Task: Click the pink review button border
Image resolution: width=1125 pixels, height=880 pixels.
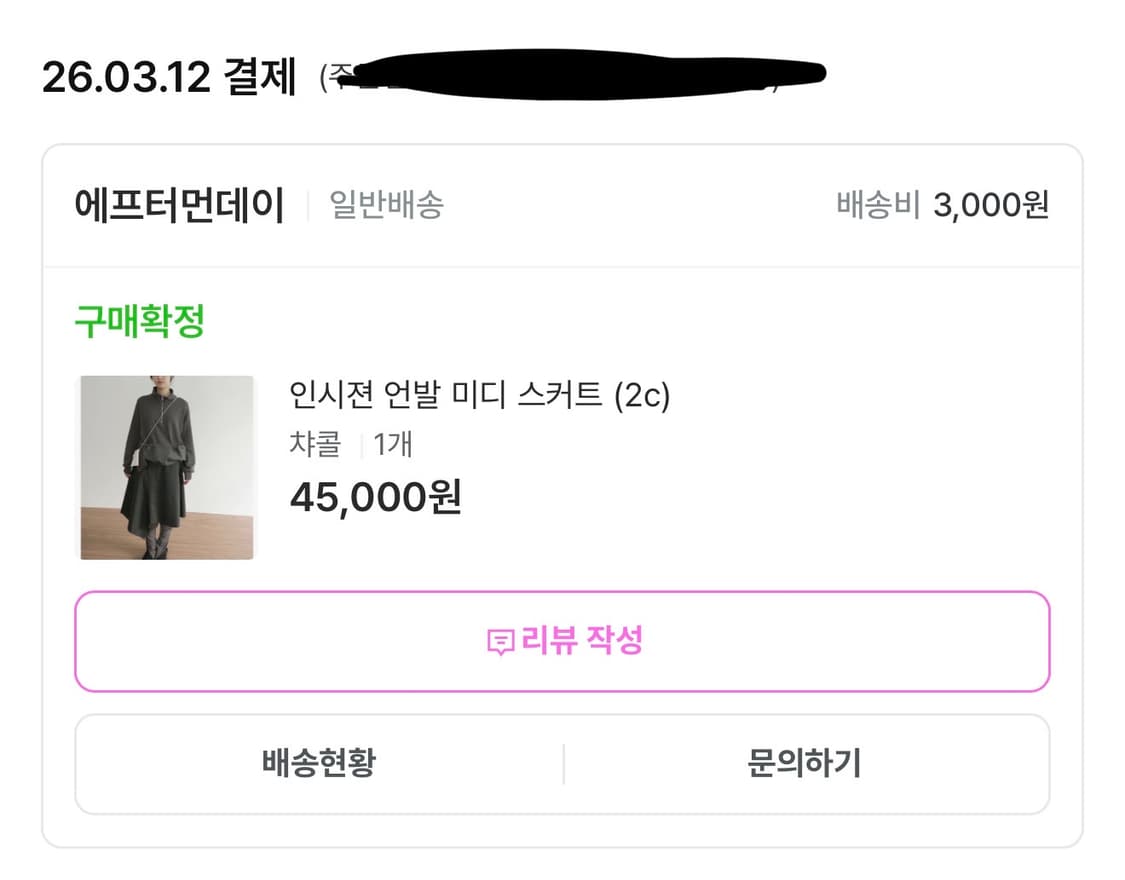Action: pyautogui.click(x=562, y=593)
